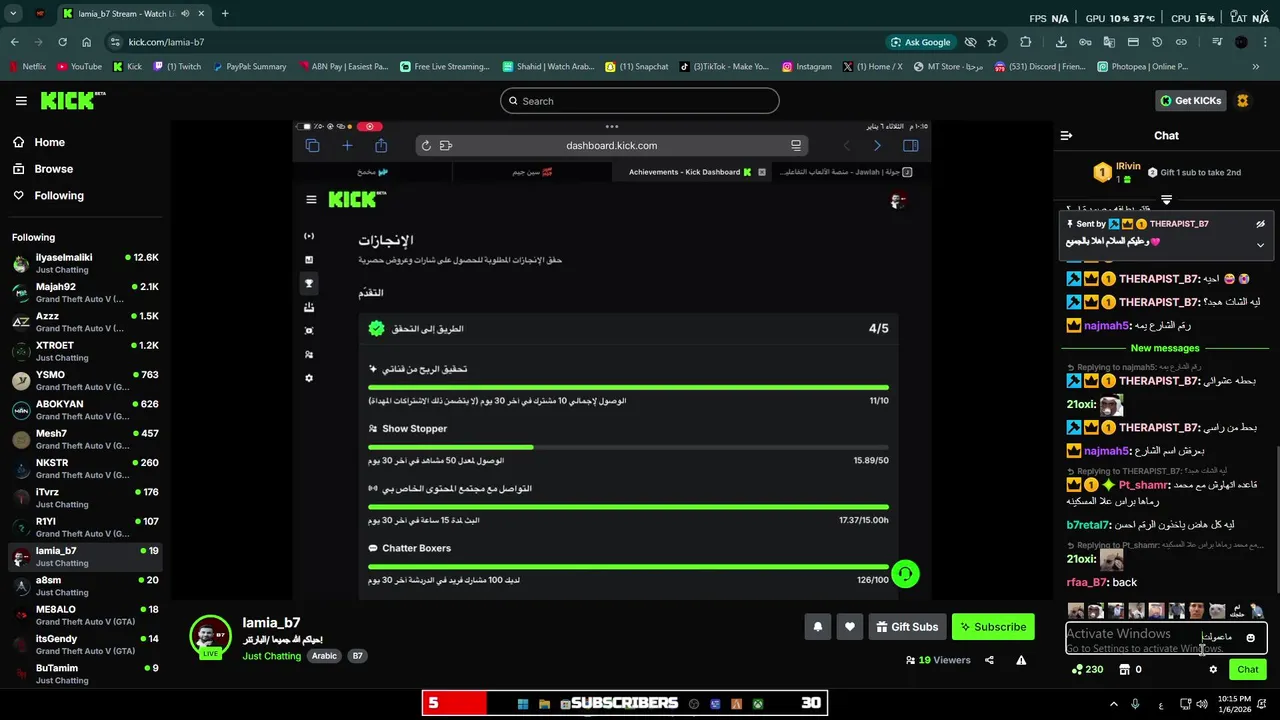Open the Twitch bookmark
This screenshot has height=720, width=1280.
click(177, 67)
